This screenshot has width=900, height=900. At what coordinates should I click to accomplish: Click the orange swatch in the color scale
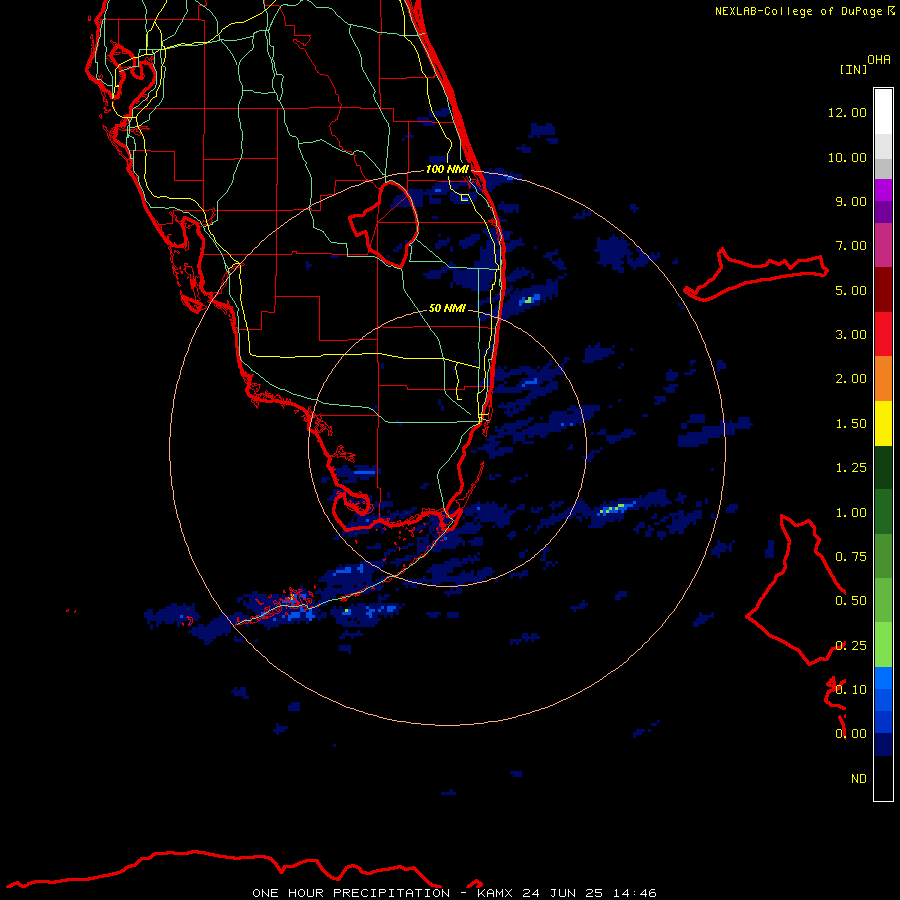883,379
